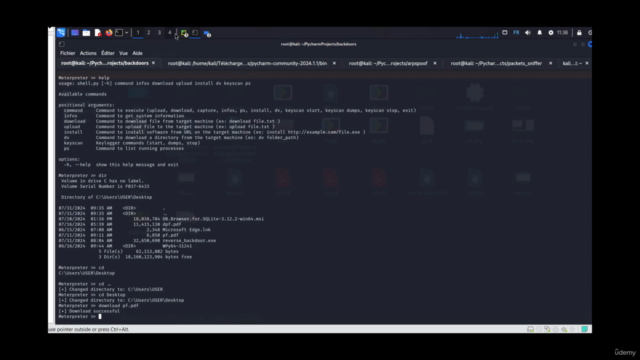Screen dimensions: 640x360
Task: Switch to the last kali terminal tab
Action: 572,63
